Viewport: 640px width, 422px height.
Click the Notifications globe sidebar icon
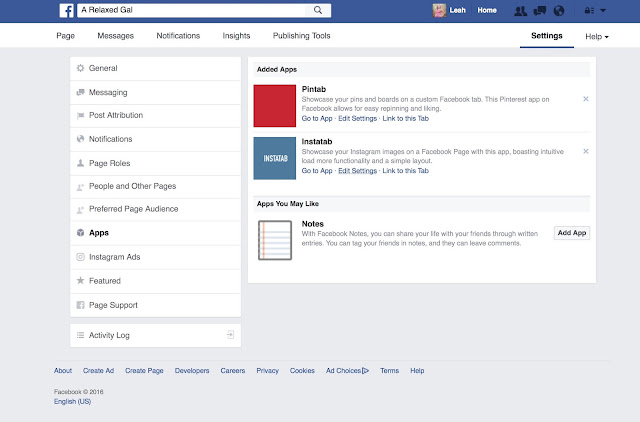[x=80, y=139]
